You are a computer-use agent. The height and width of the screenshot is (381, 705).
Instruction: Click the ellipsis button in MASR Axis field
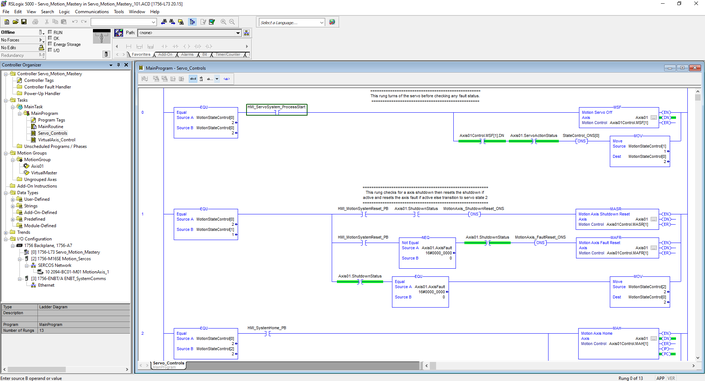point(653,220)
